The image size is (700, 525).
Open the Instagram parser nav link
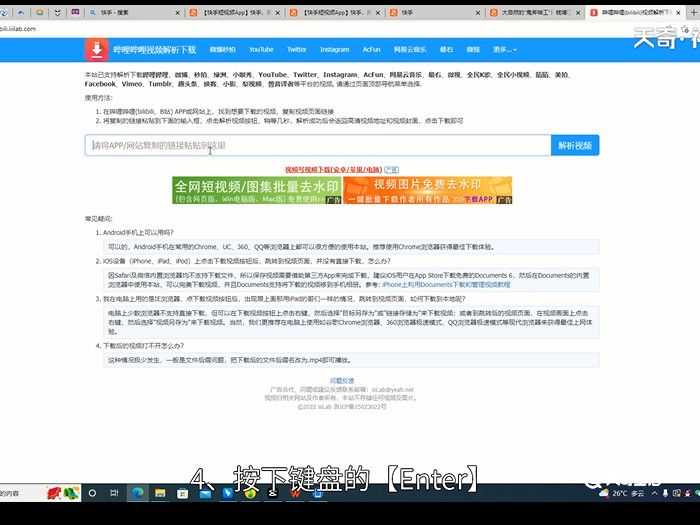(334, 50)
